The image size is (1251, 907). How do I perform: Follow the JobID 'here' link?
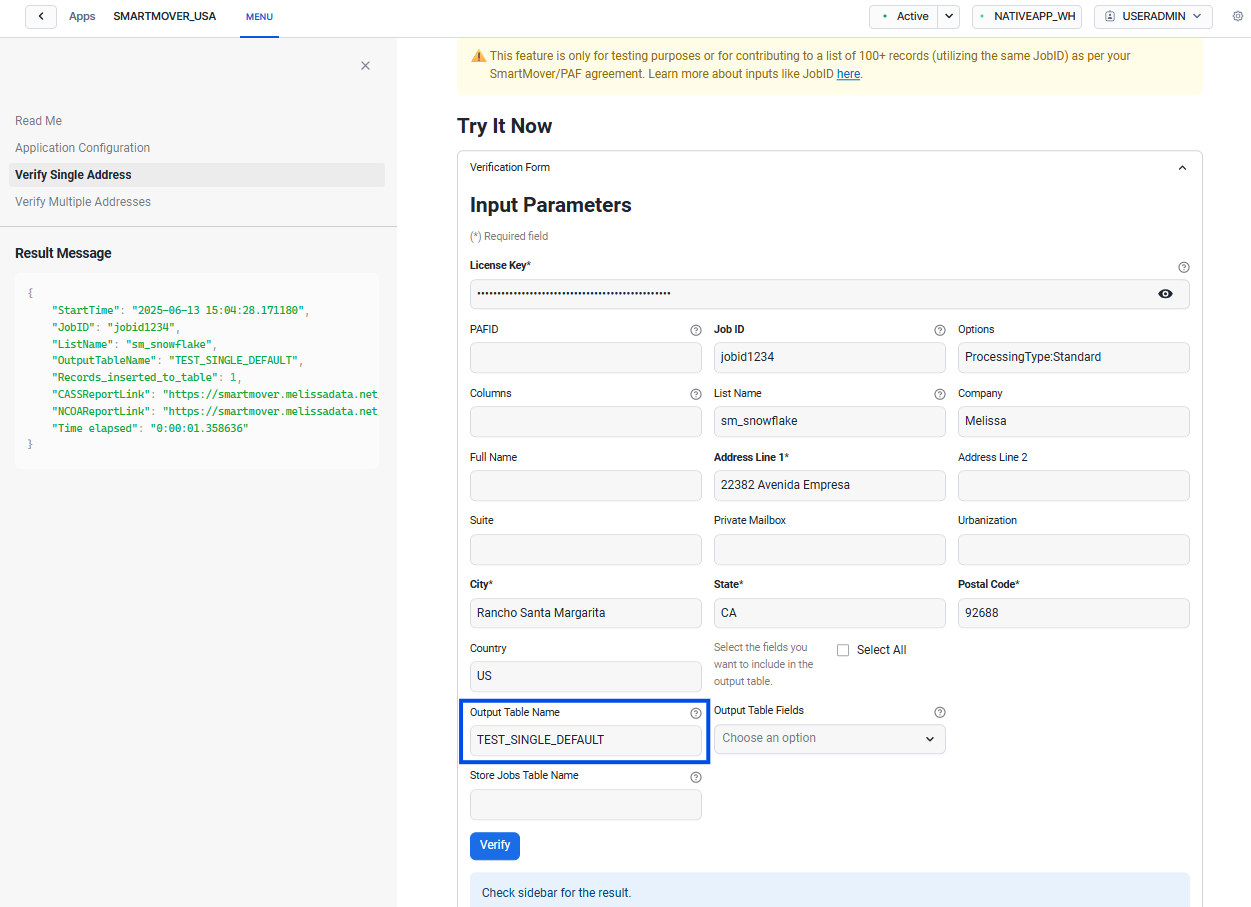tap(848, 74)
